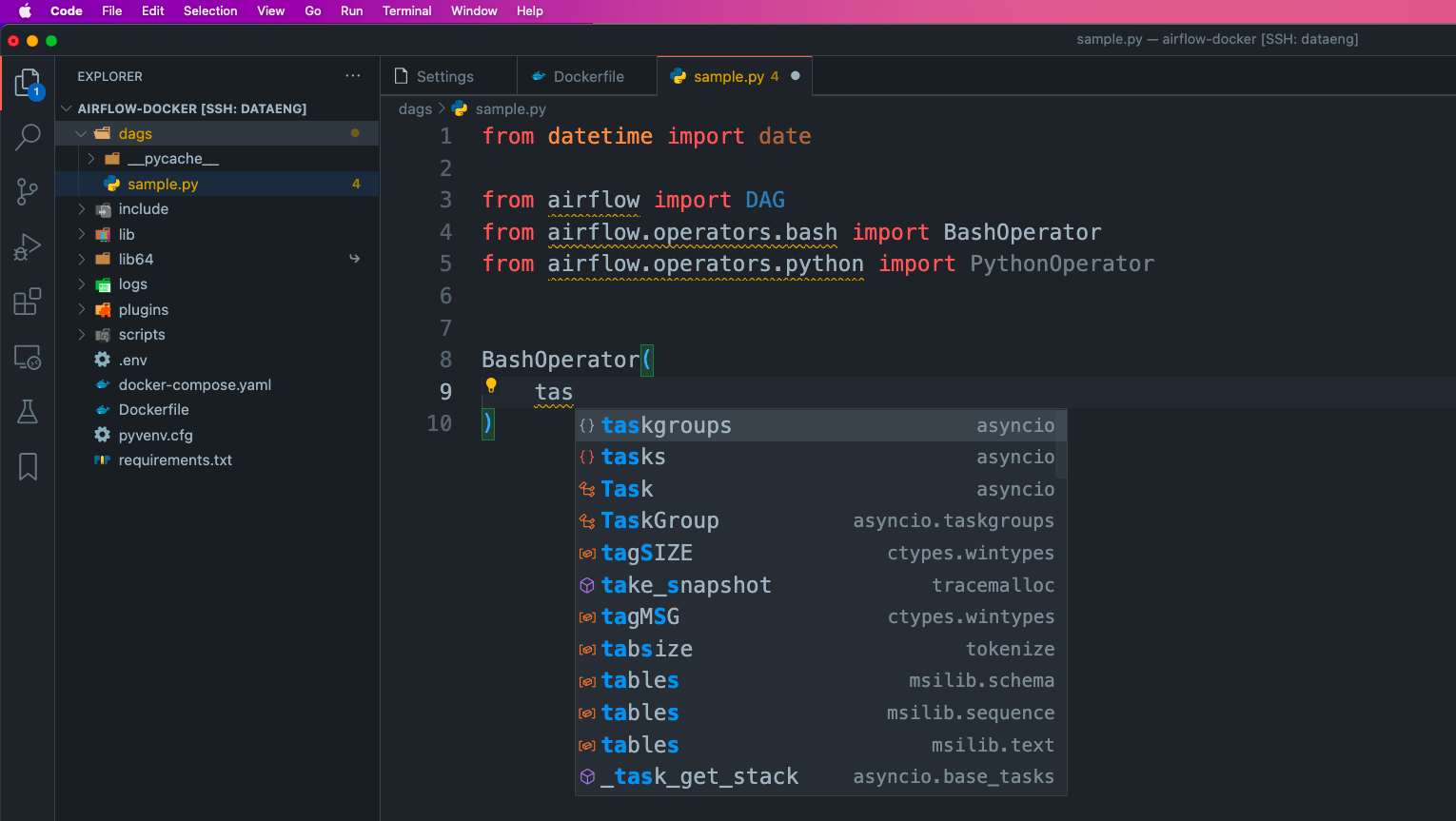
Task: Select the Explorer icon in the activity bar
Action: [x=28, y=83]
